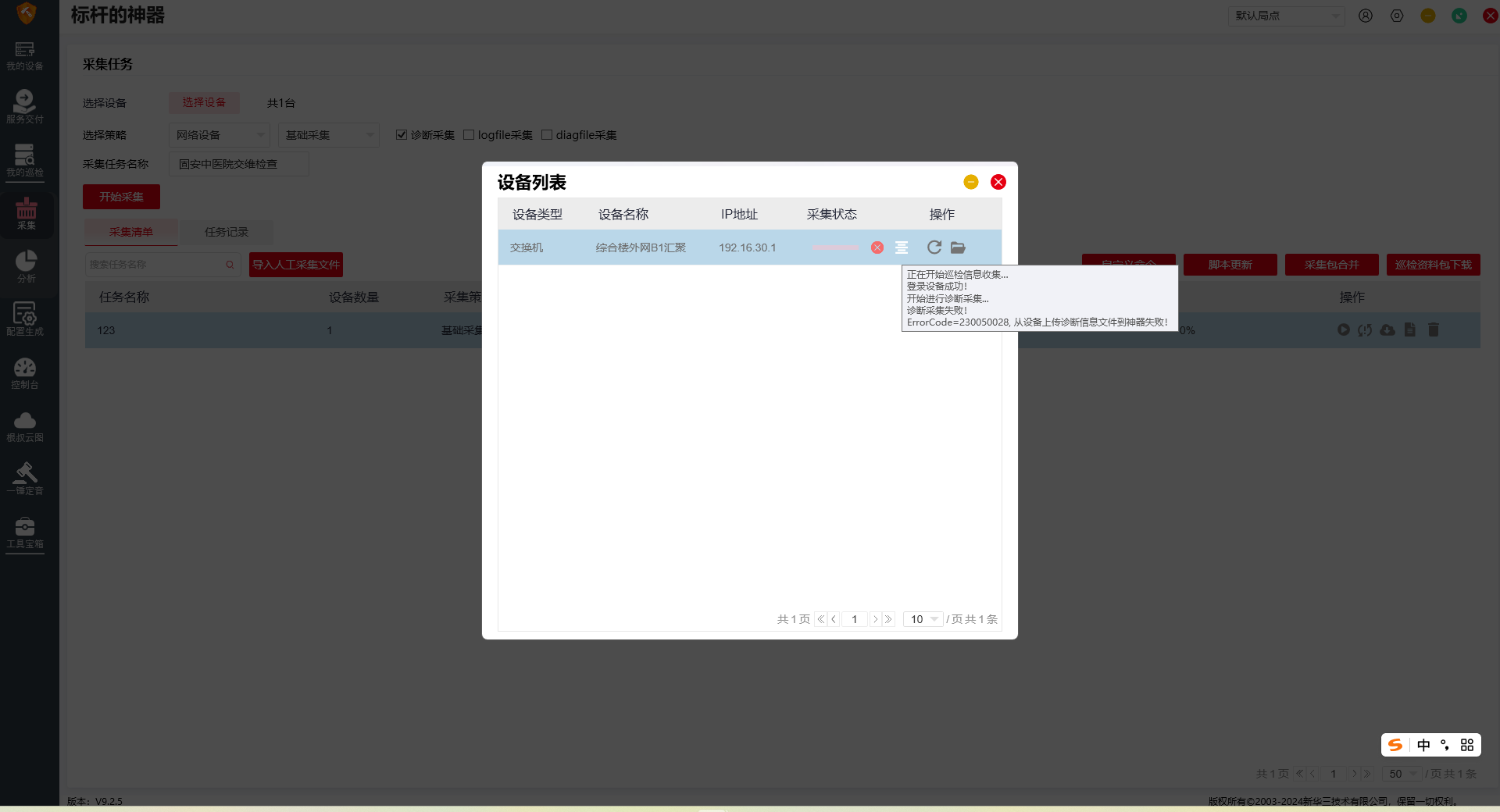Viewport: 1500px width, 812px height.
Task: Expand the 网络设备 strategy dropdown
Action: coord(219,135)
